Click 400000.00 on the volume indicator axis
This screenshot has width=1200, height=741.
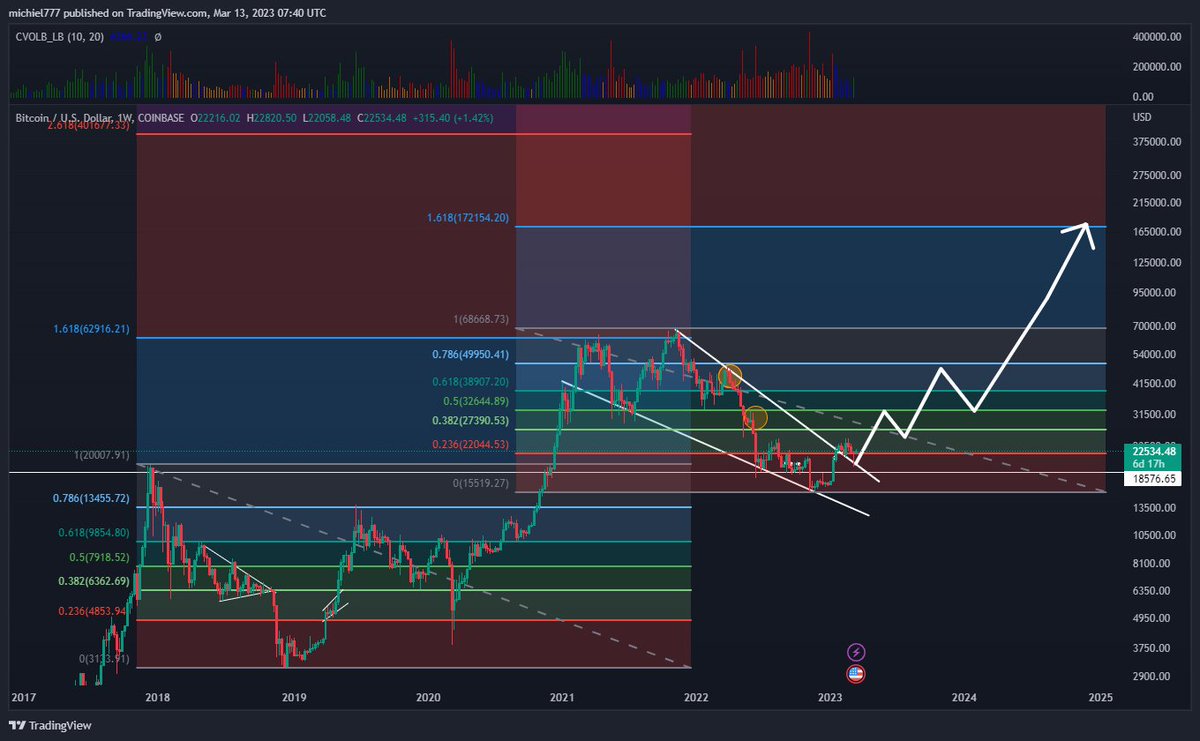click(x=1157, y=37)
